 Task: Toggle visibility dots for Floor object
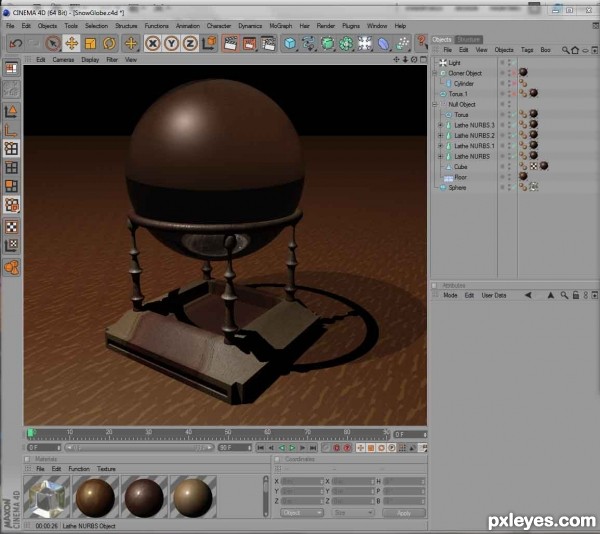tap(509, 177)
